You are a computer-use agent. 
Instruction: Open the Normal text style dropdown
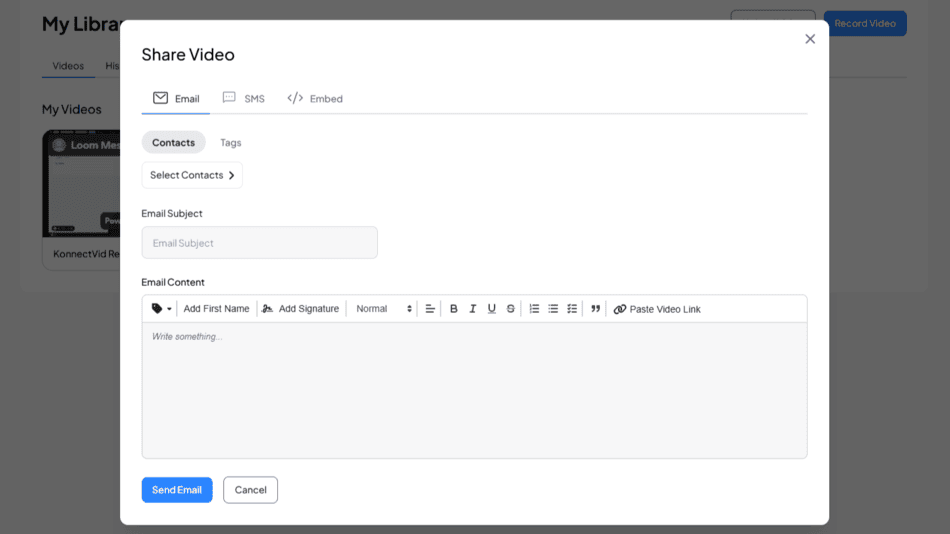384,309
